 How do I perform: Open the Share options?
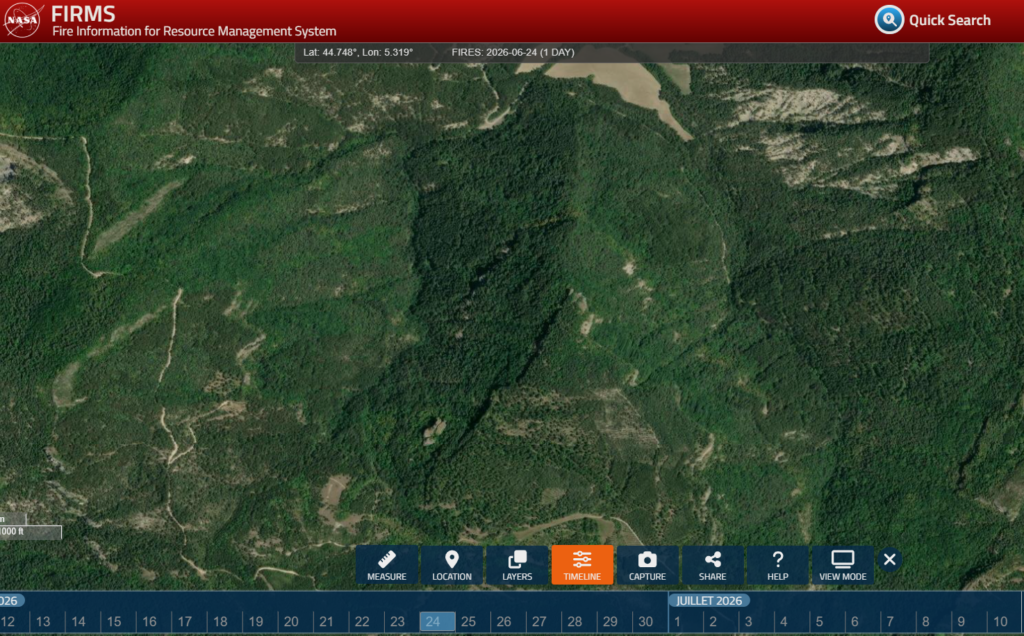coord(712,565)
